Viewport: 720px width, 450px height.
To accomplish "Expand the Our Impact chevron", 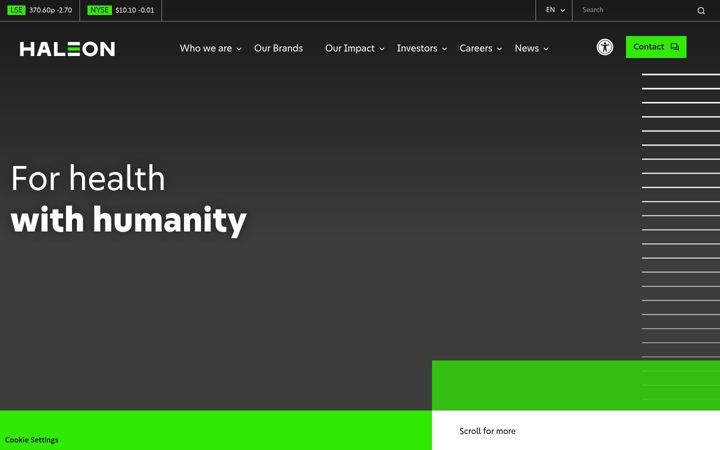I will coord(382,49).
